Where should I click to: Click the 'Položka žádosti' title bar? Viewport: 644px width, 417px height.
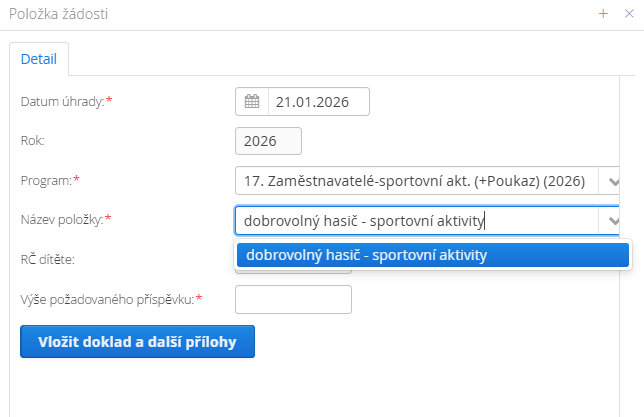(300, 14)
